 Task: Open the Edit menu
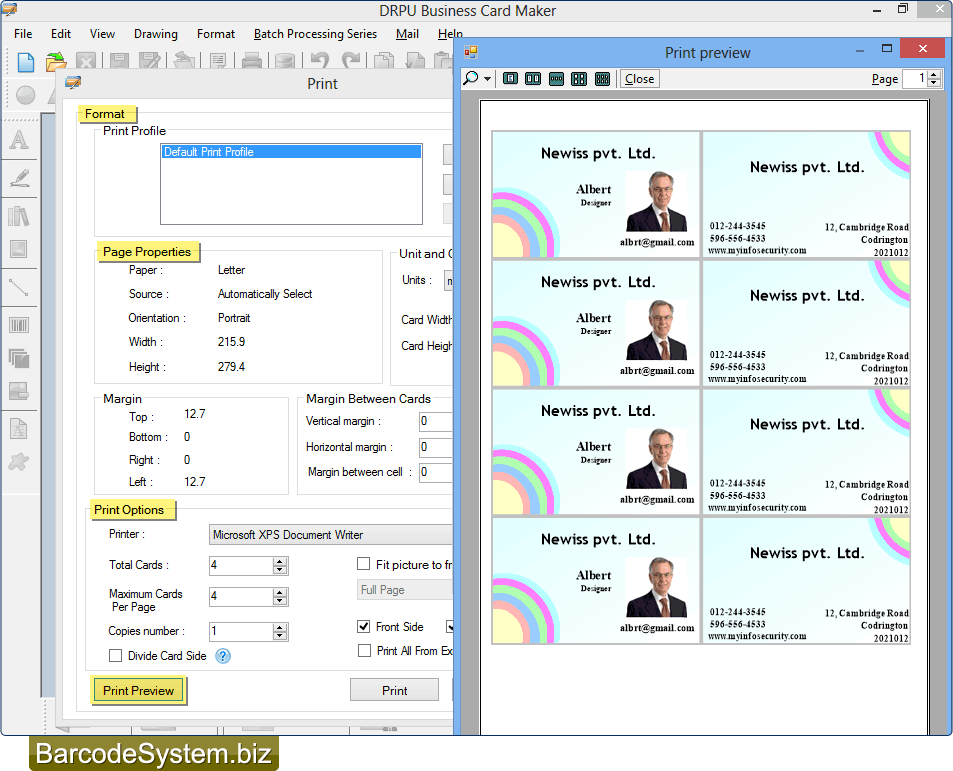(x=61, y=34)
